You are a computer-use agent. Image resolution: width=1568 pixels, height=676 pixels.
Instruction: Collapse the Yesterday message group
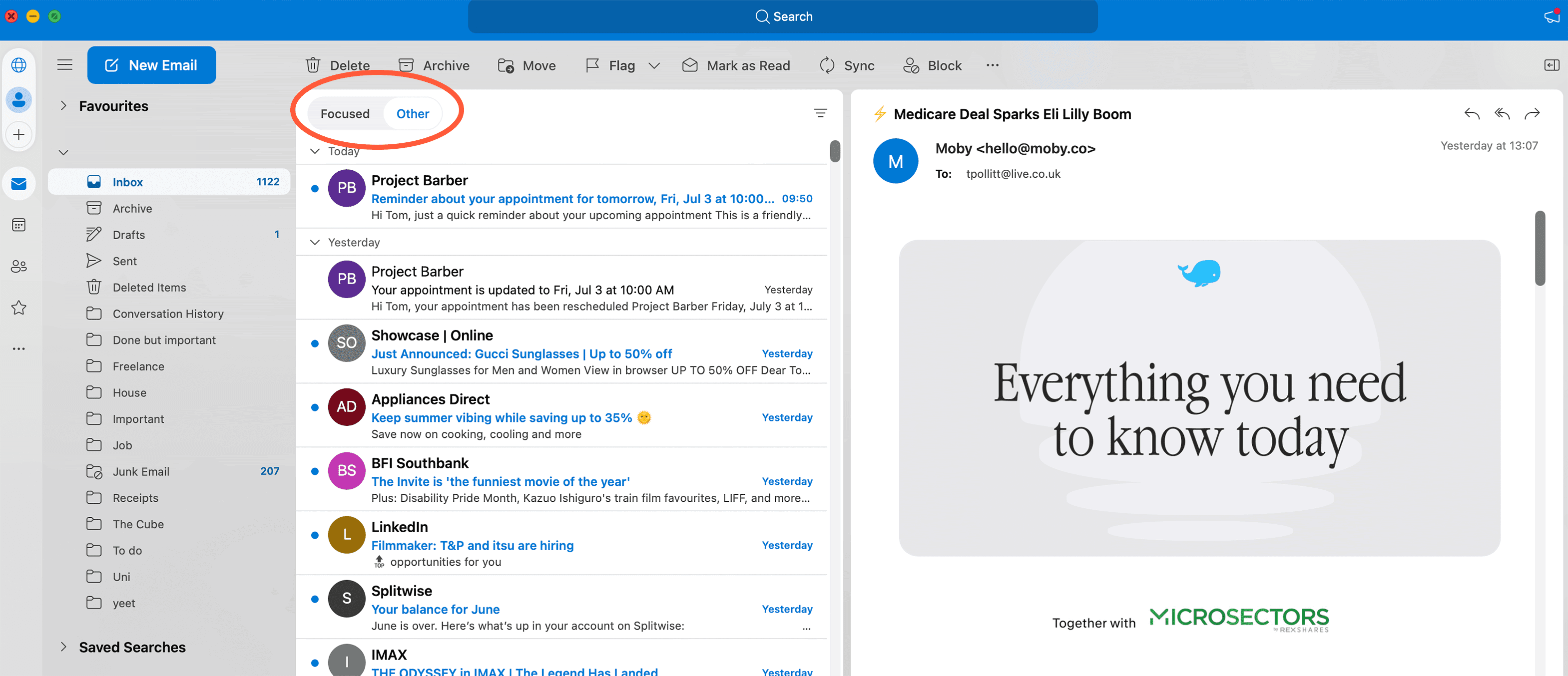click(315, 242)
